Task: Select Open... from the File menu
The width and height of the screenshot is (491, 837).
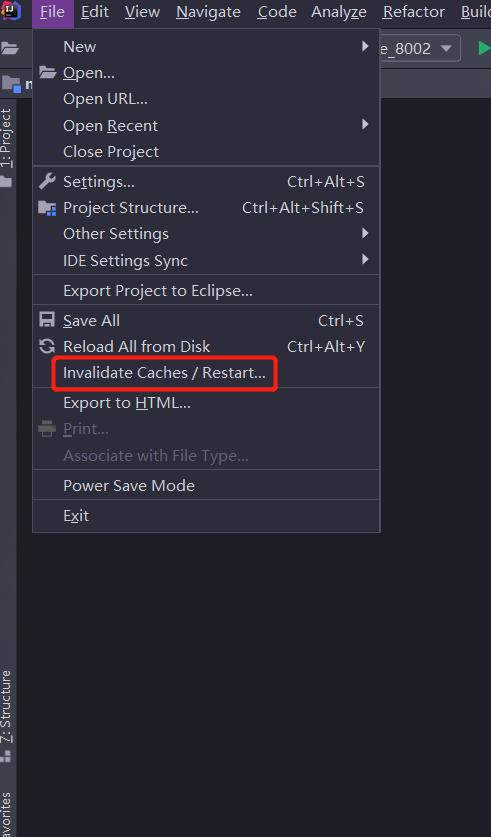Action: click(206, 73)
